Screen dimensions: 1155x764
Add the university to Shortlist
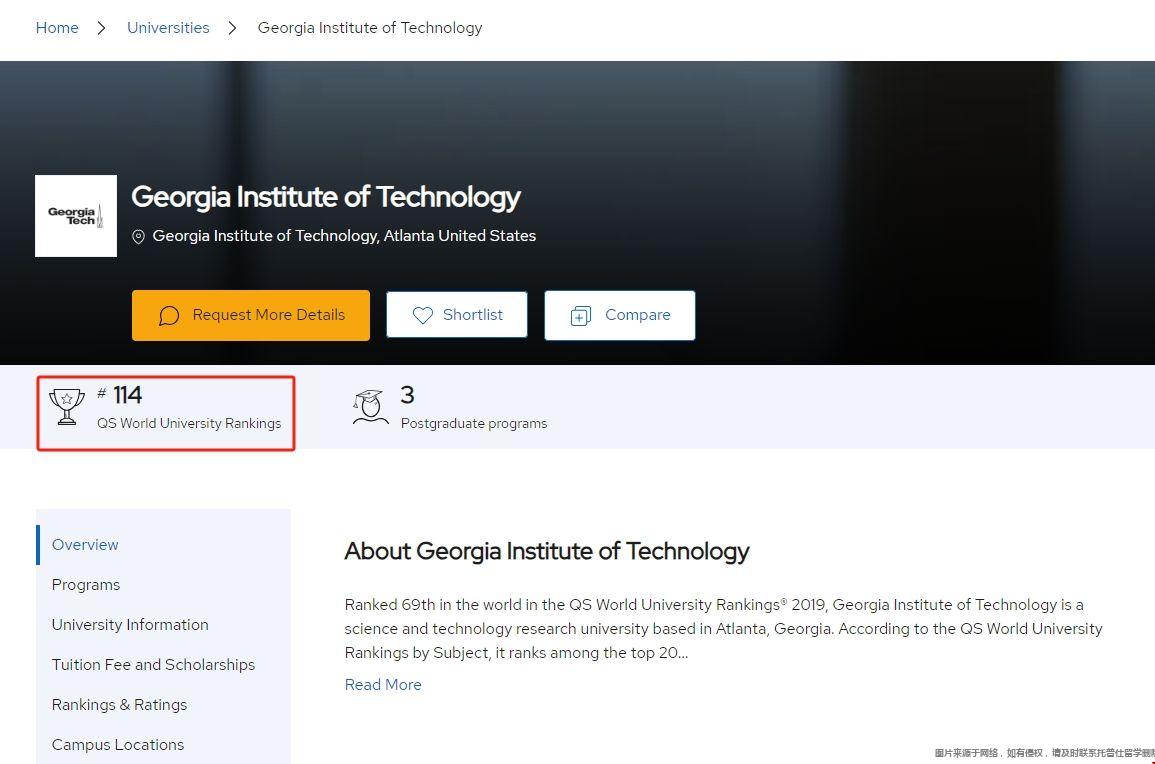[457, 315]
